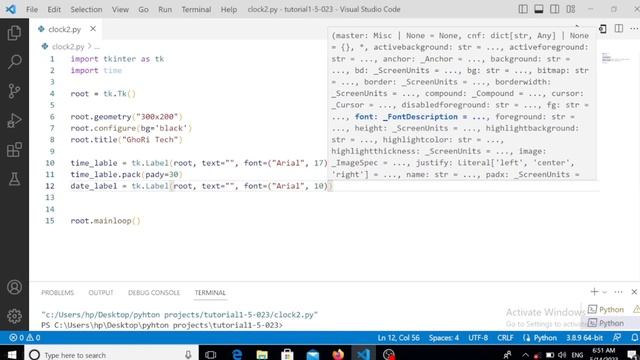This screenshot has height=360, width=640.
Task: Toggle primary side bar layout icon
Action: [x=523, y=9]
